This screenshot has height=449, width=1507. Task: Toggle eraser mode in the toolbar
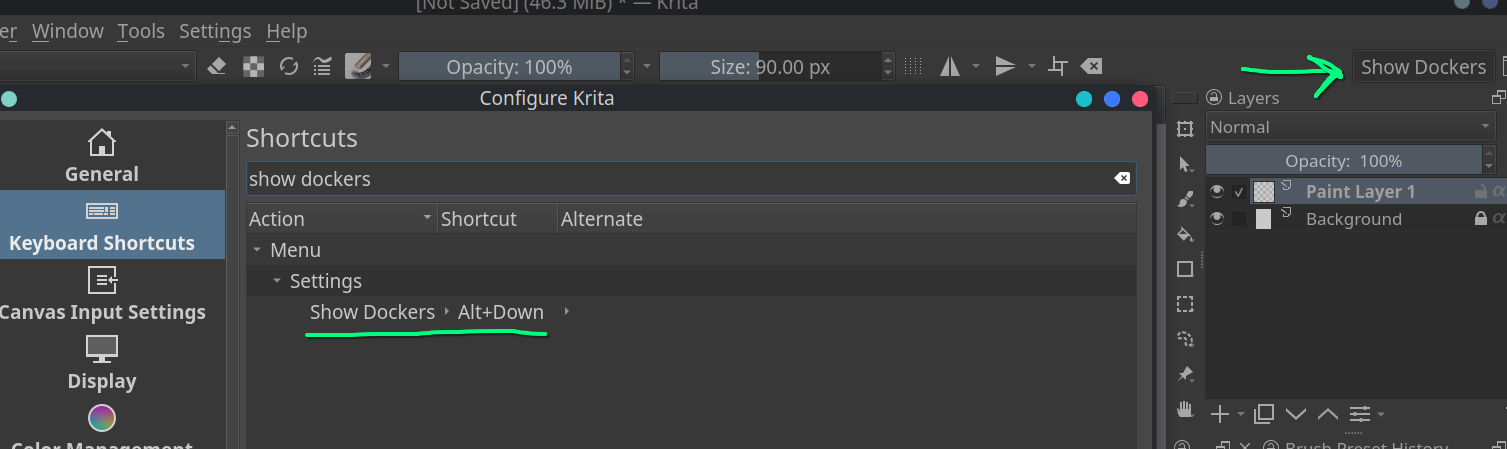[217, 67]
